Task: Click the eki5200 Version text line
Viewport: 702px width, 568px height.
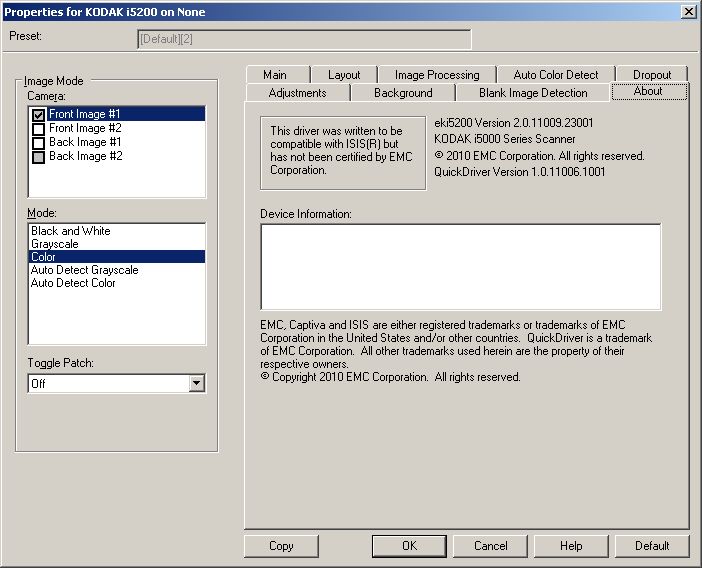Action: point(514,123)
